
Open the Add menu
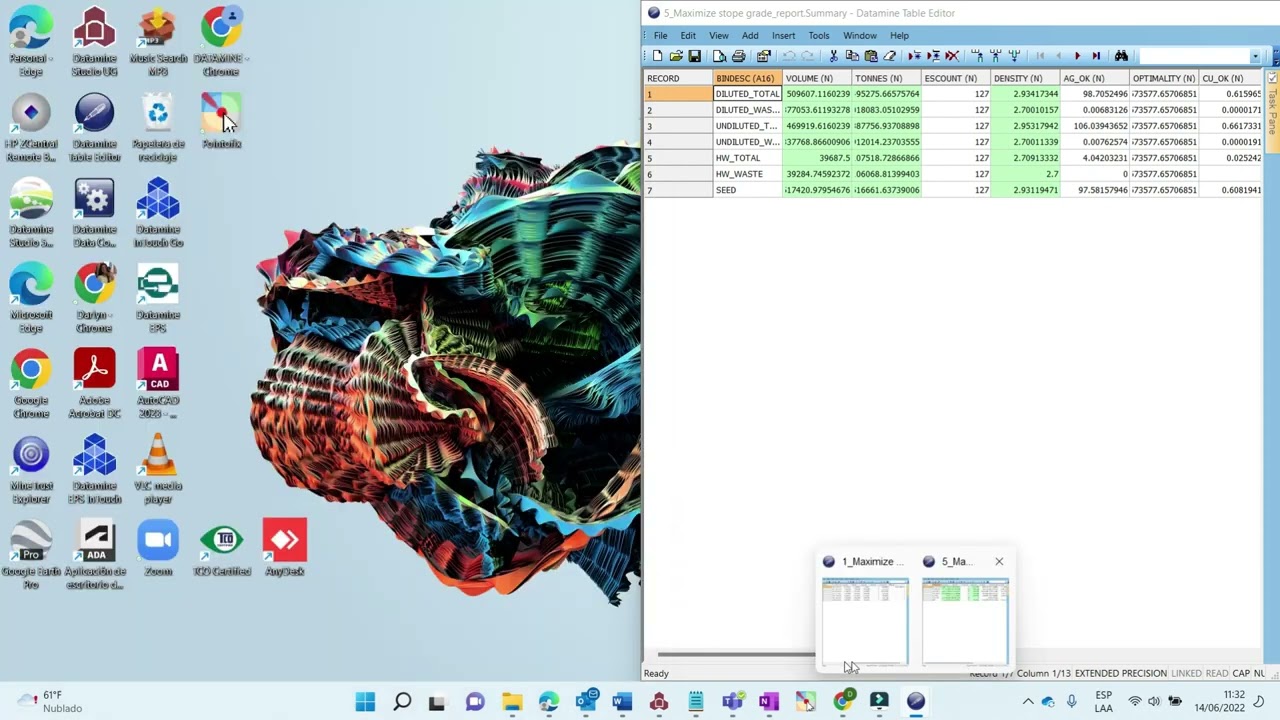750,36
